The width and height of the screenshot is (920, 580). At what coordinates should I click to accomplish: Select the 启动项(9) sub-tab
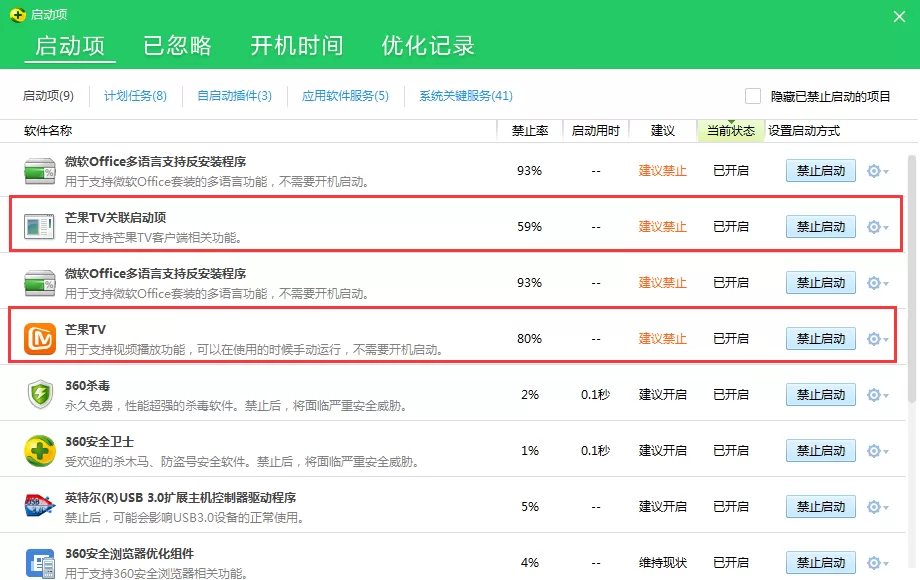point(48,96)
